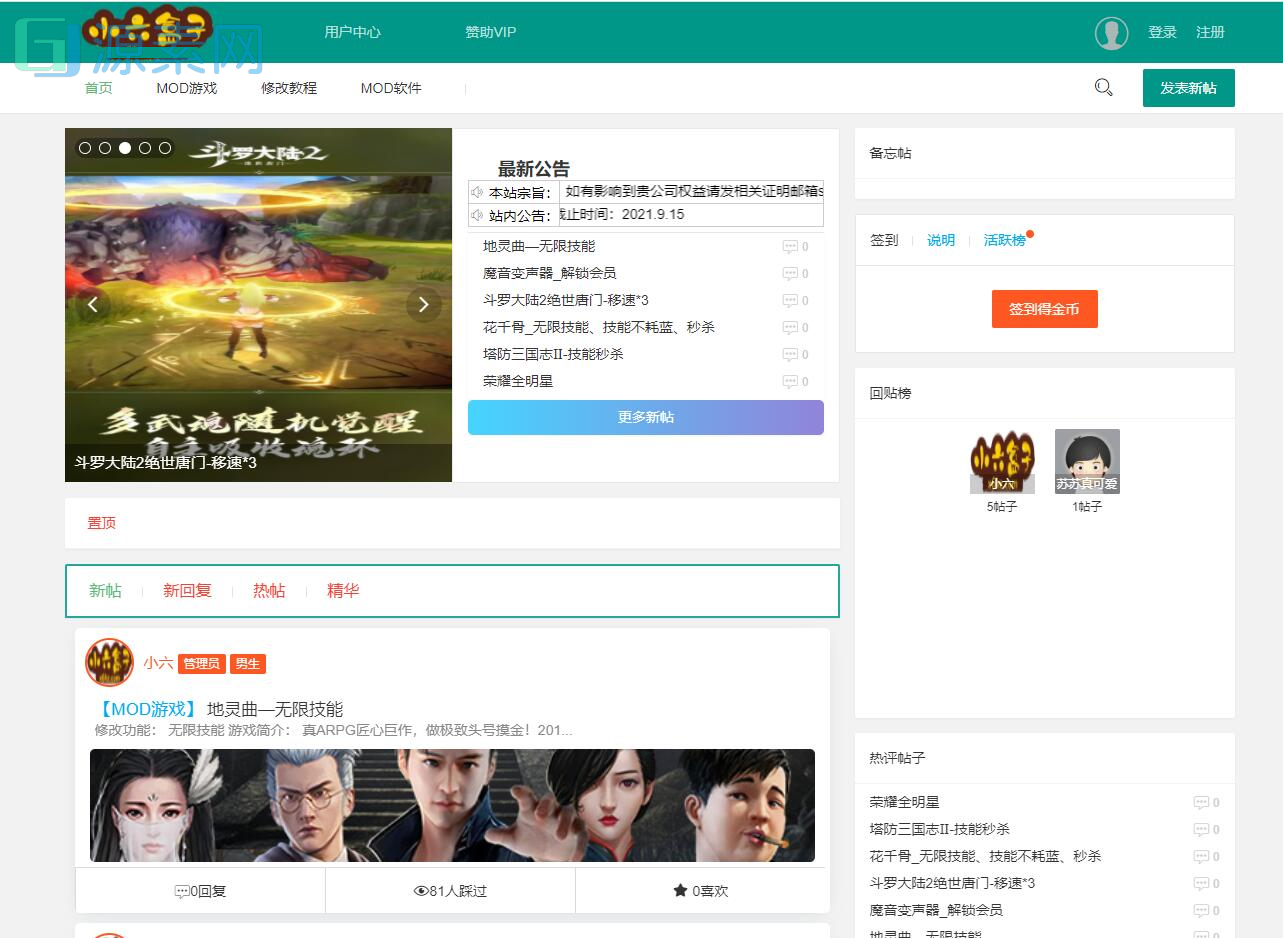Click comment icon beside 荣耀全明星 in 热评帖子
This screenshot has height=938, width=1283.
pyautogui.click(x=1203, y=801)
